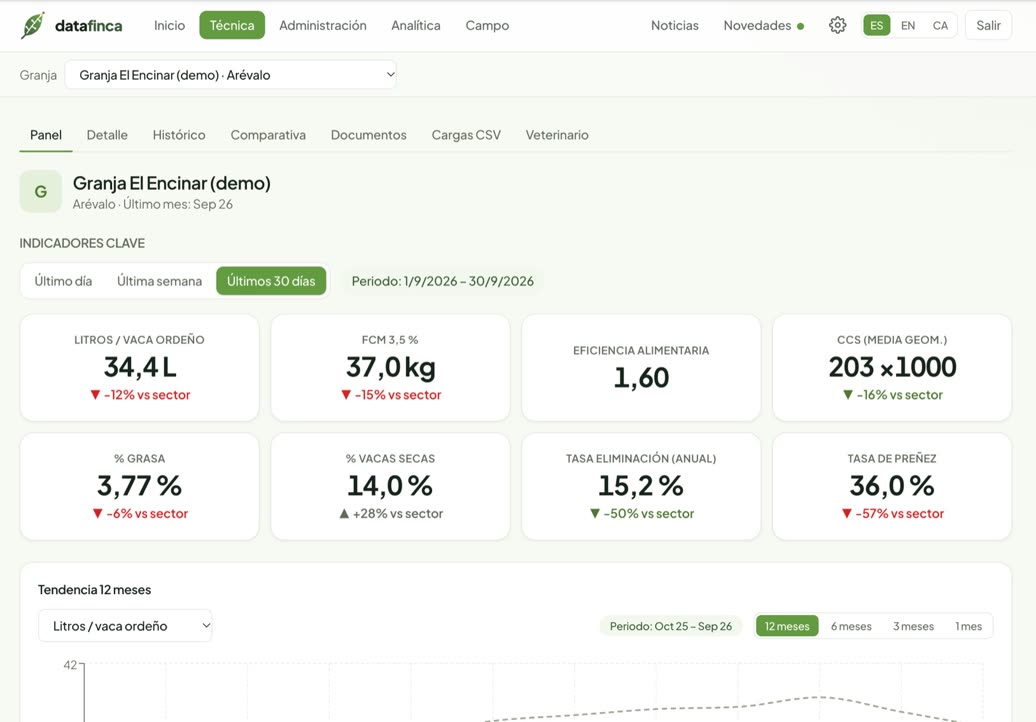Click the % Grasa 3,77 % card
Screen dimensions: 1036x722
[139, 486]
